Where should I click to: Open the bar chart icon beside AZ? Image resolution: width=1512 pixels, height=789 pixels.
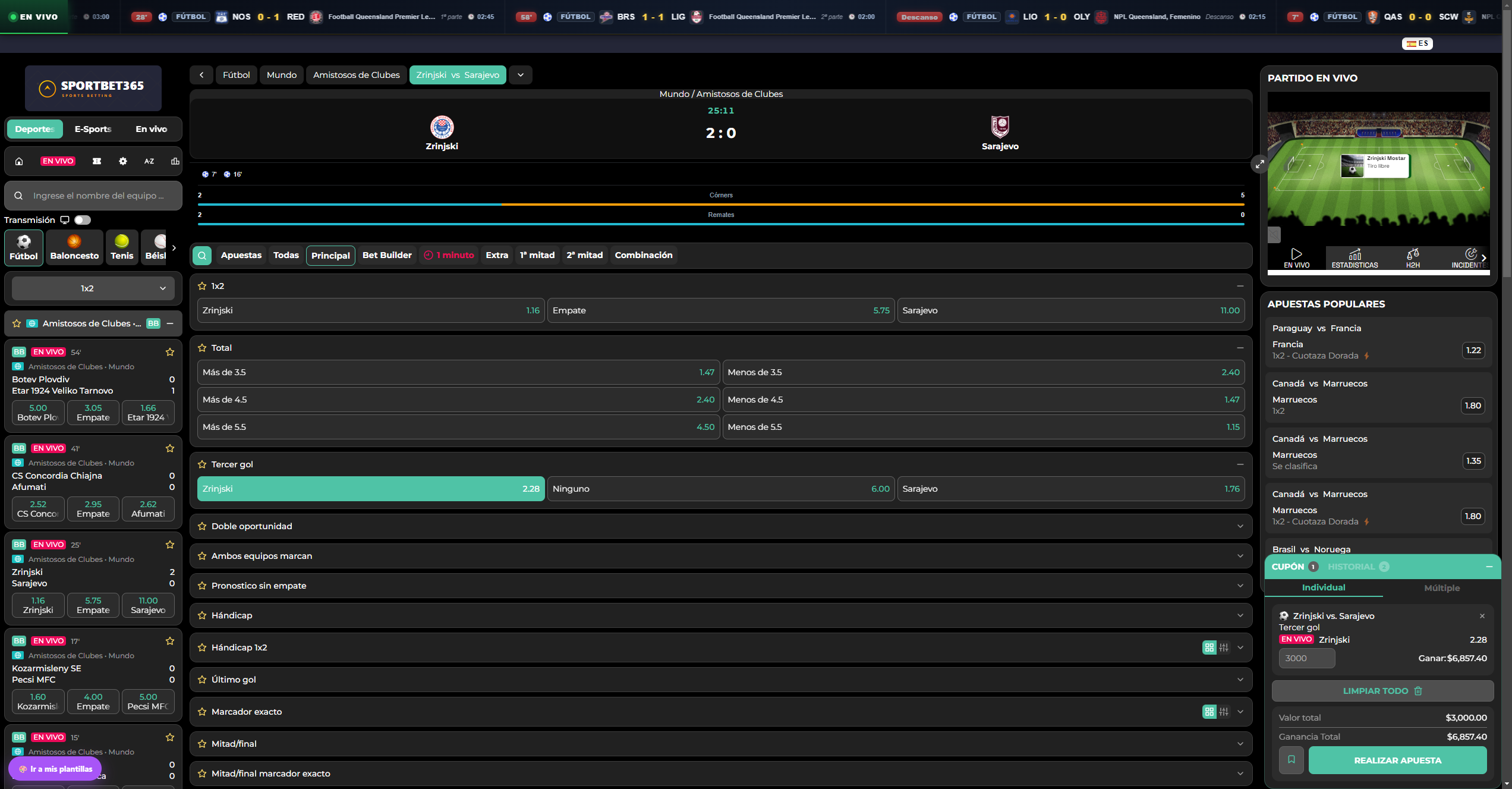pos(175,161)
